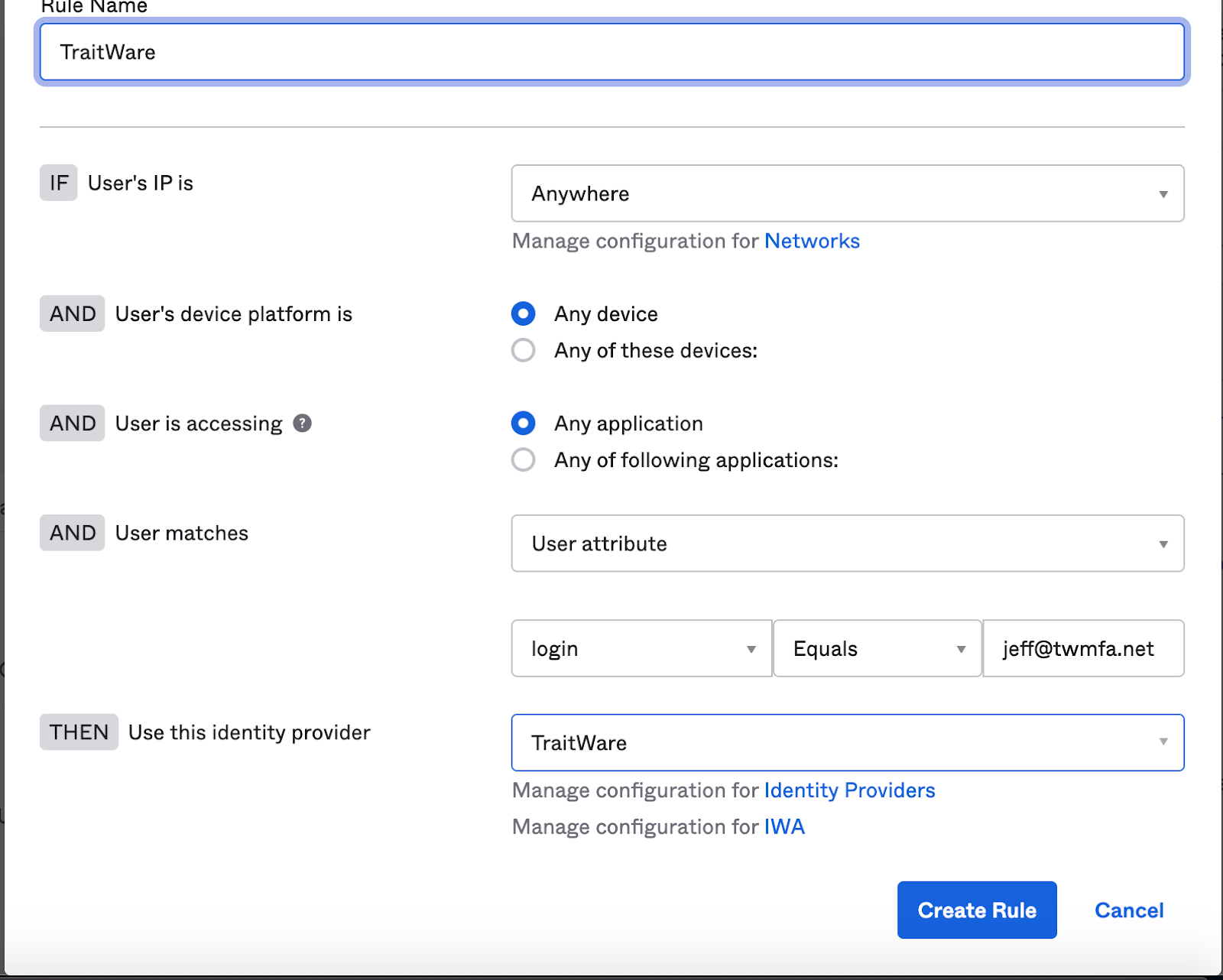Click the Rule Name field containing TraitWare
Screen dimensions: 1223x980
pos(612,52)
